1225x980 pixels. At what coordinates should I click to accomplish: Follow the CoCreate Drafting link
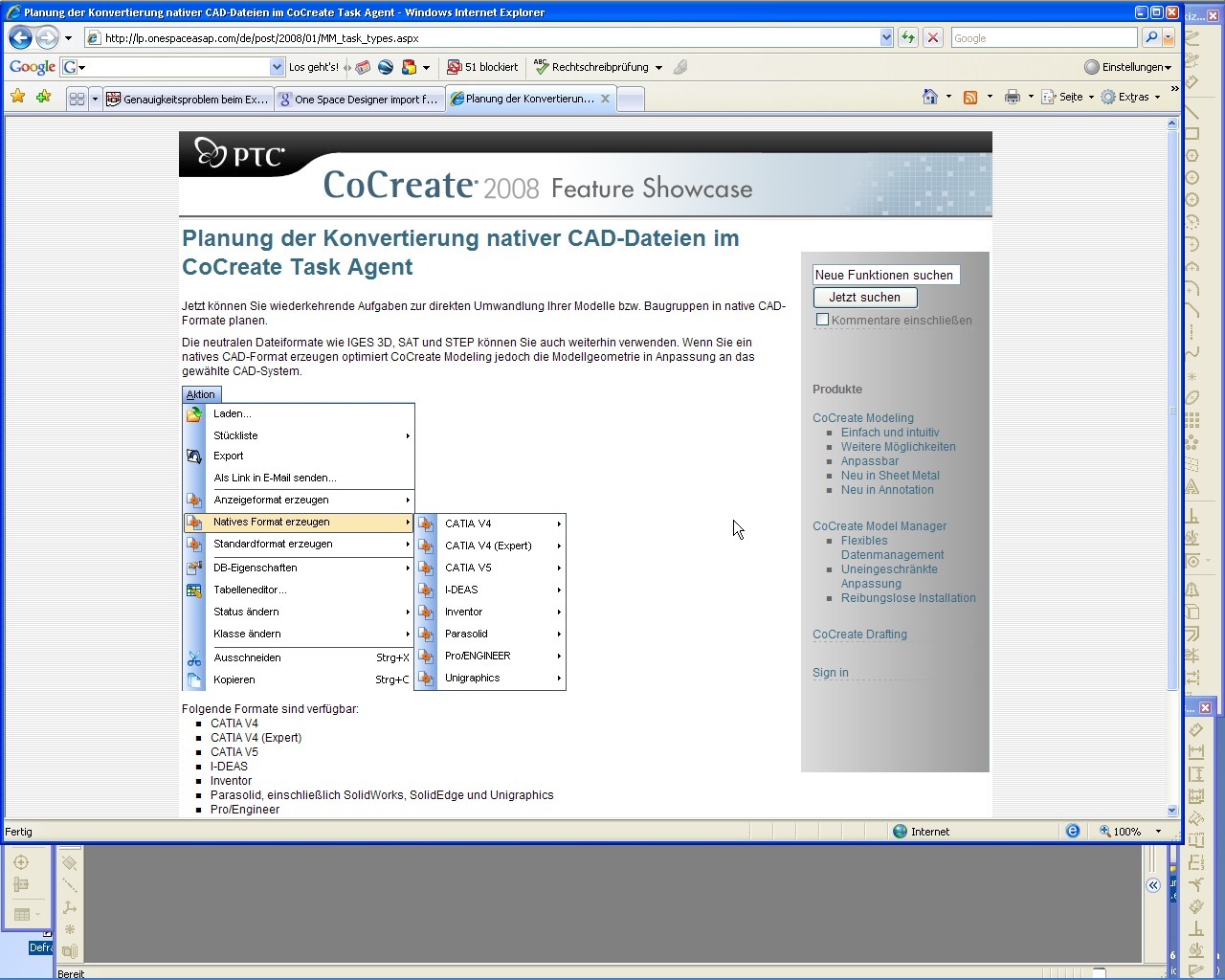(859, 635)
